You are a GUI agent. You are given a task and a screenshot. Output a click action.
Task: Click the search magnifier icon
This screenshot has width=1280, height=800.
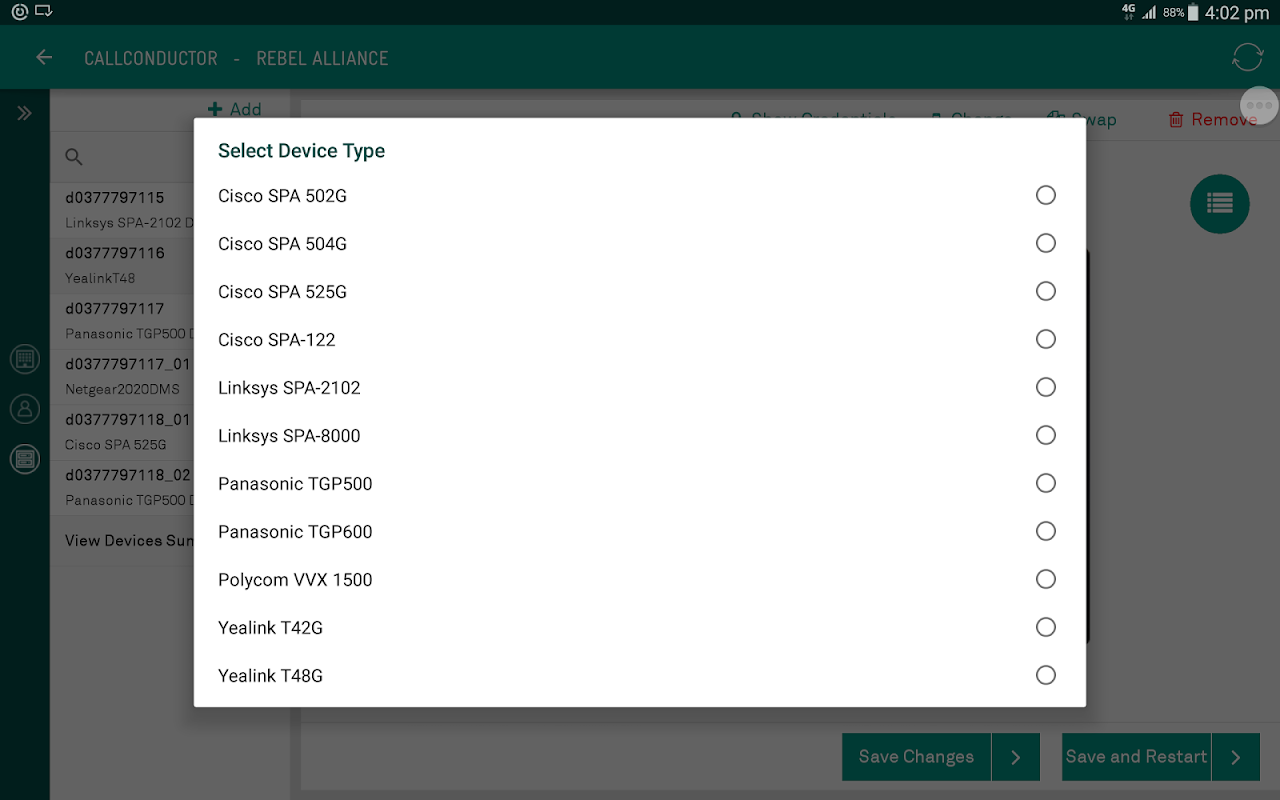point(74,157)
